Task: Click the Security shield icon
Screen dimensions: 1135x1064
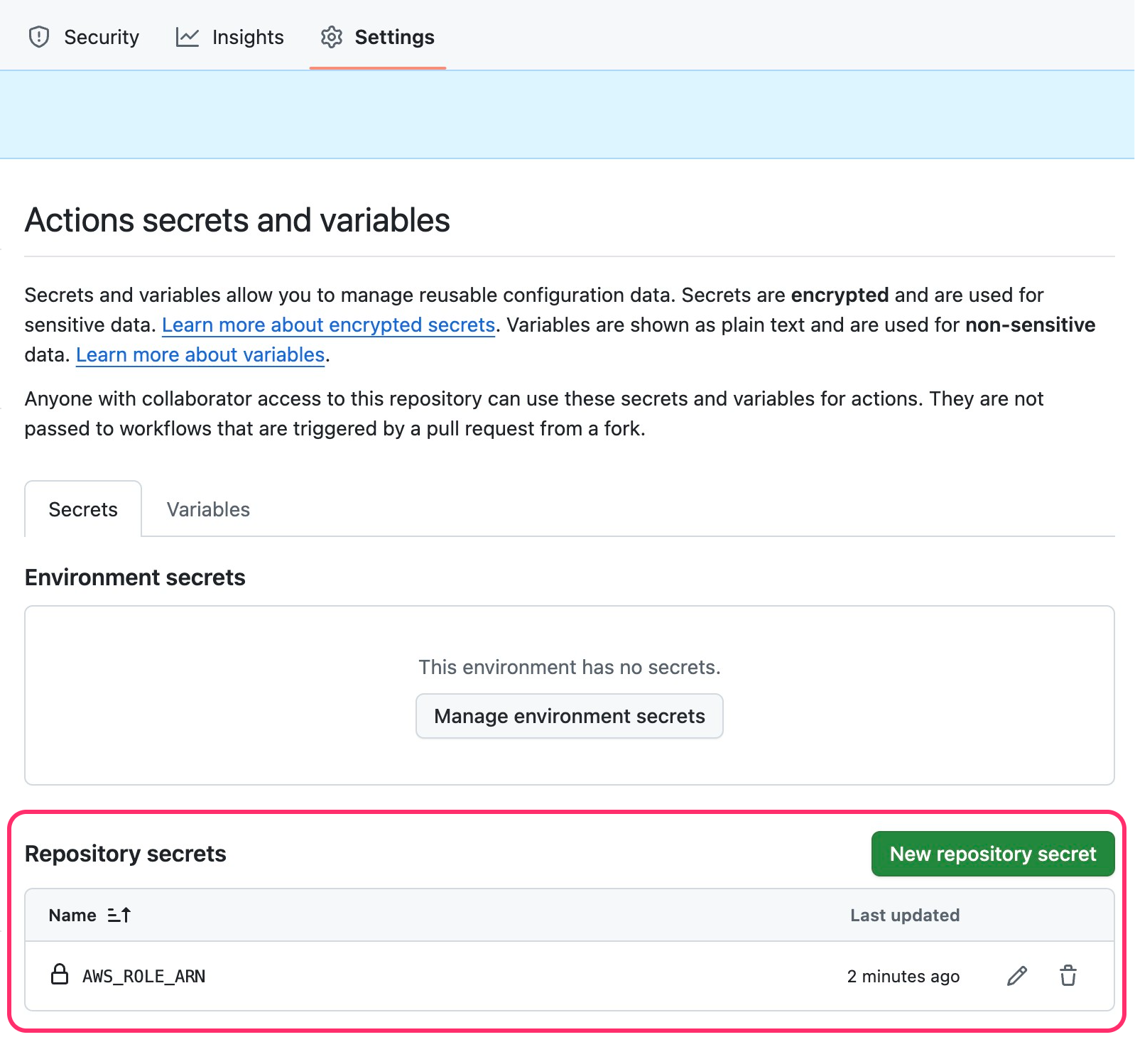Action: [x=39, y=37]
